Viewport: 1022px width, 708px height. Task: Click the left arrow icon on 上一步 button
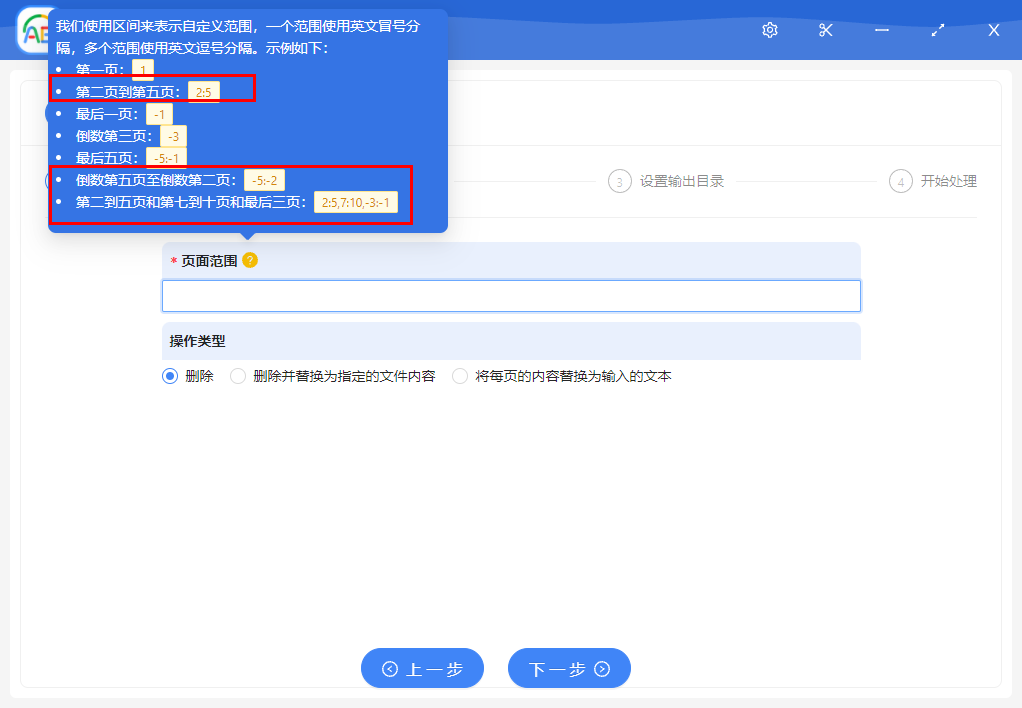[391, 668]
